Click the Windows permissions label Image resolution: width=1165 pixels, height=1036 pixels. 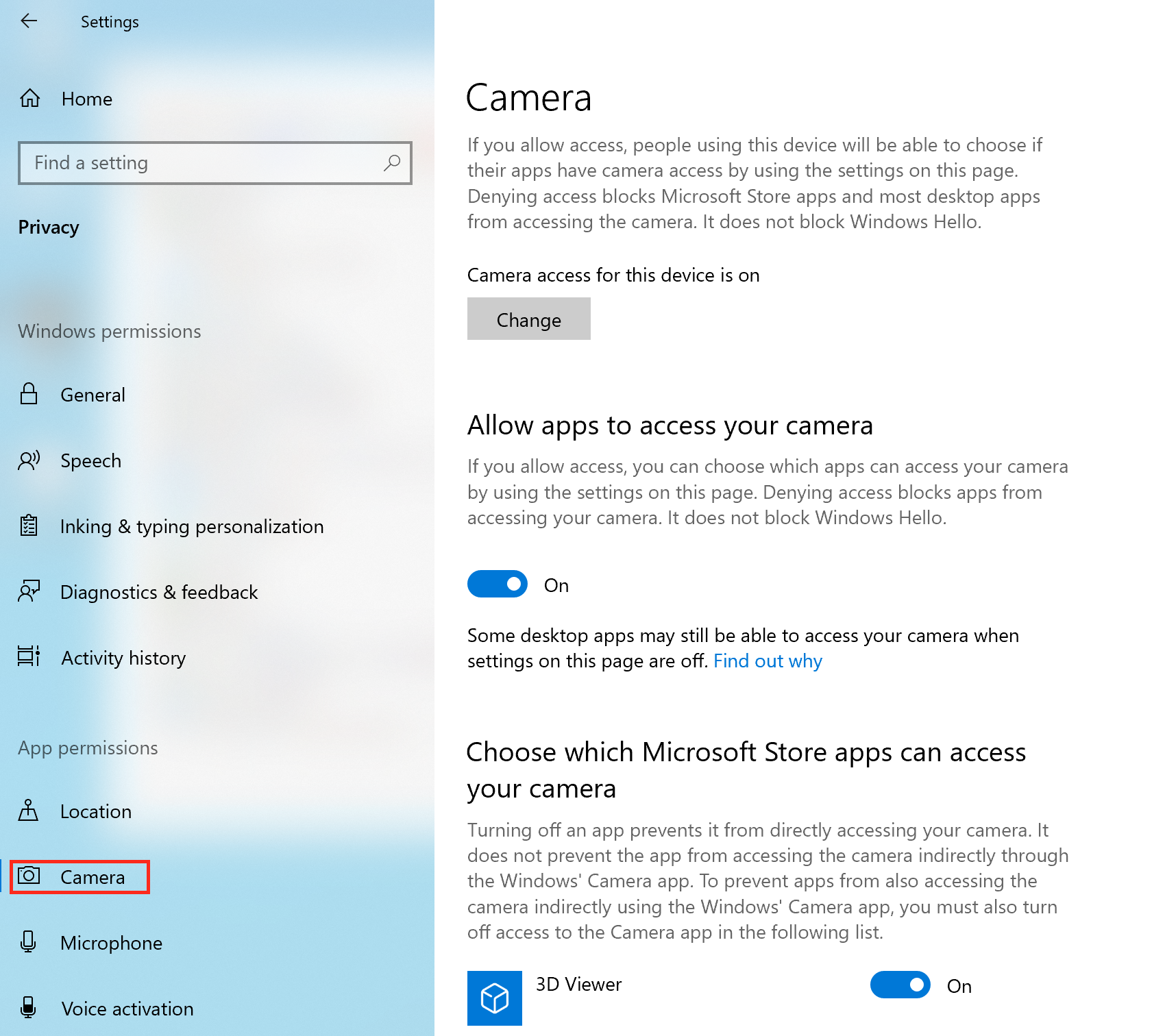(x=110, y=331)
